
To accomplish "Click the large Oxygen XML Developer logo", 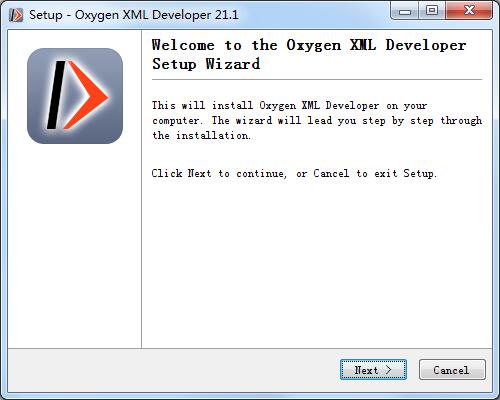I will point(75,96).
